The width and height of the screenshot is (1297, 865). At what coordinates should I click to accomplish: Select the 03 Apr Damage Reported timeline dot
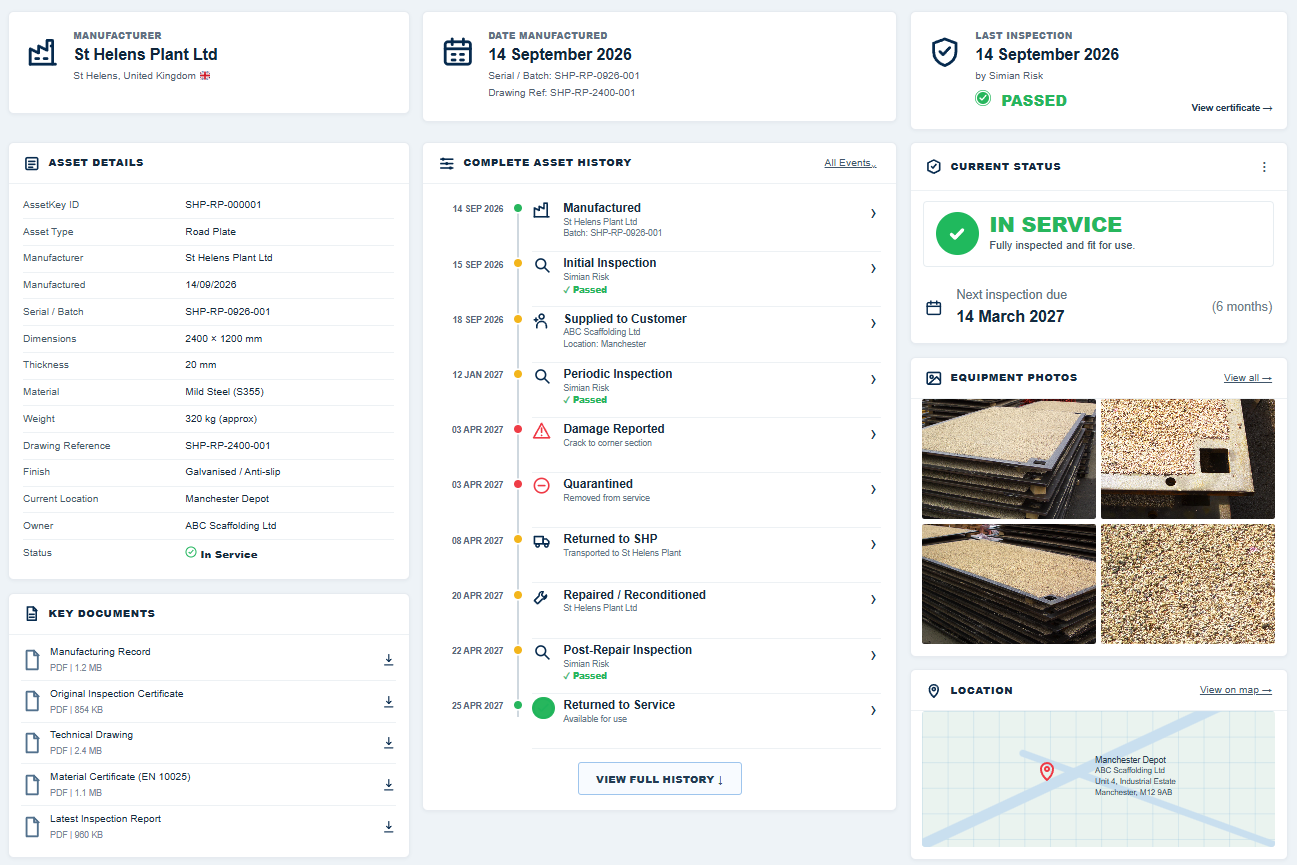(x=518, y=429)
